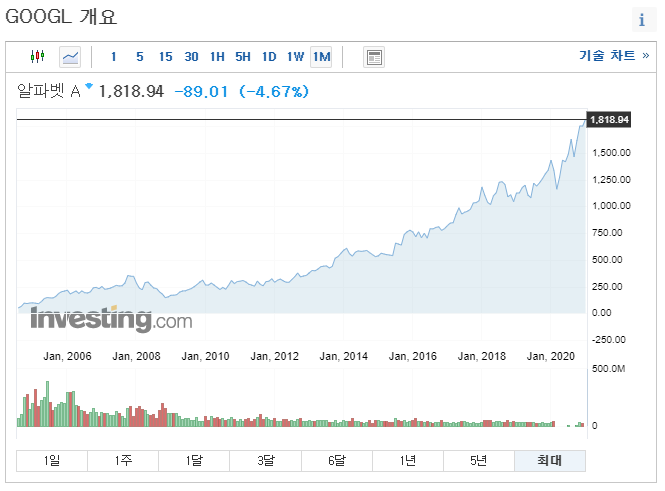This screenshot has width=665, height=491.
Task: Switch to candlestick chart type
Action: [x=38, y=57]
